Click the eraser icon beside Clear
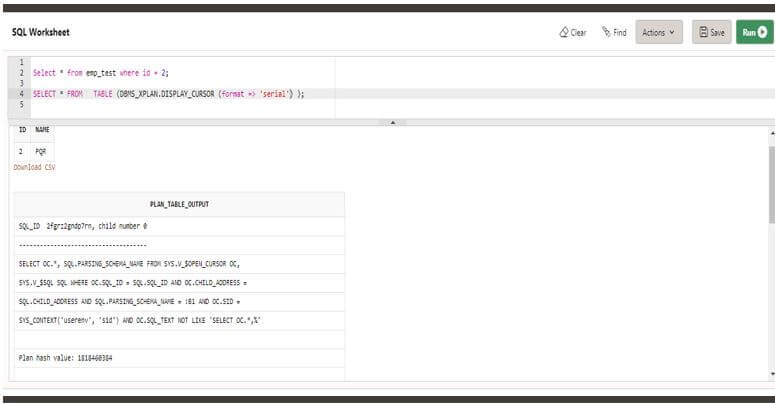The height and width of the screenshot is (404, 775). click(x=563, y=32)
